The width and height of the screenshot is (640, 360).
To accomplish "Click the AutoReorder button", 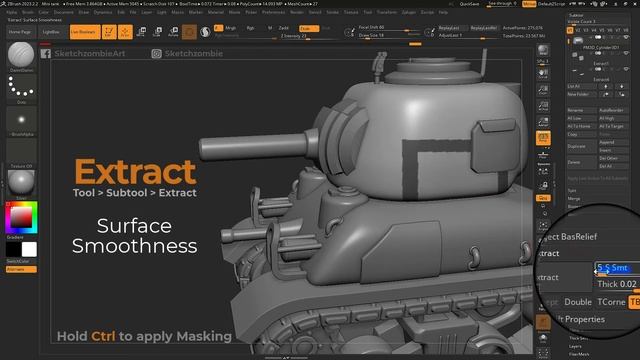I will (x=613, y=110).
